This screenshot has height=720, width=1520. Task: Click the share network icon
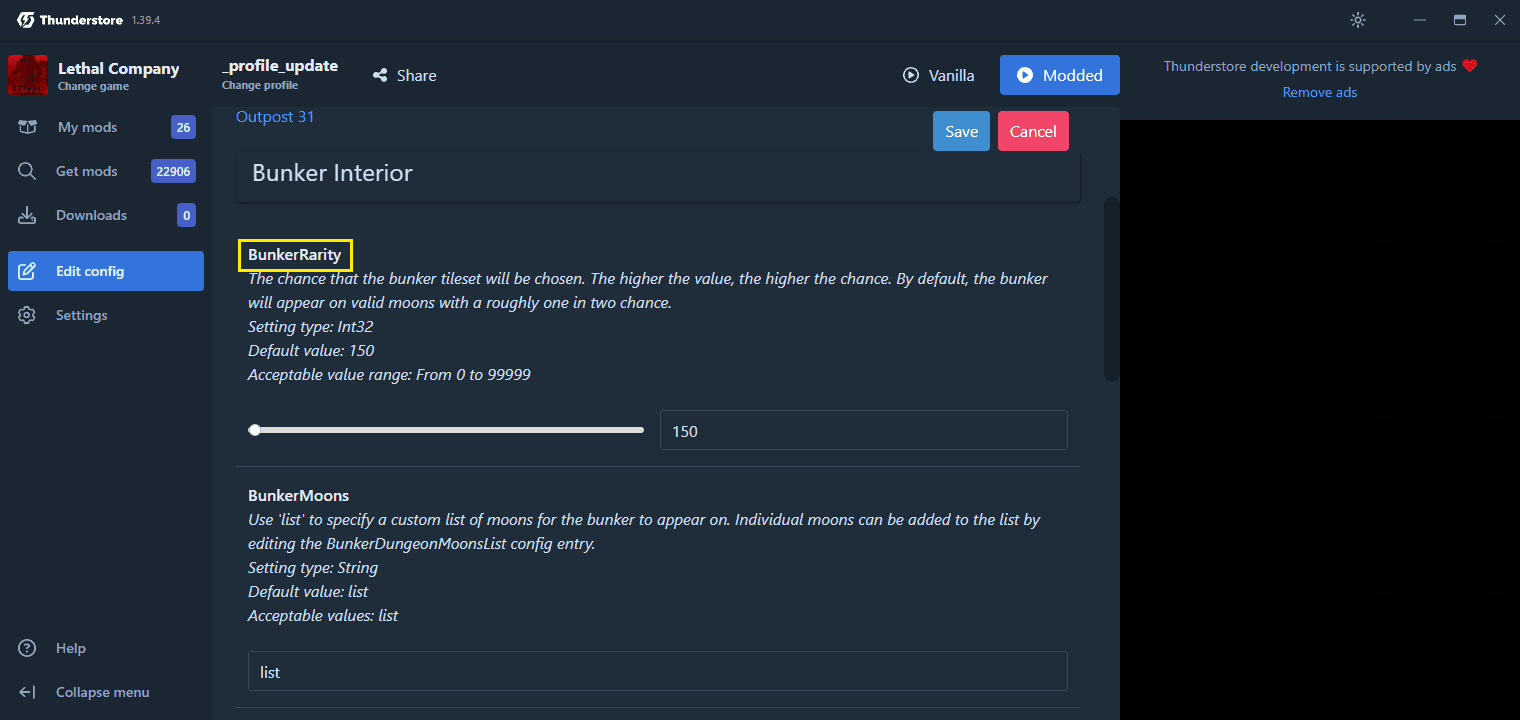[380, 75]
